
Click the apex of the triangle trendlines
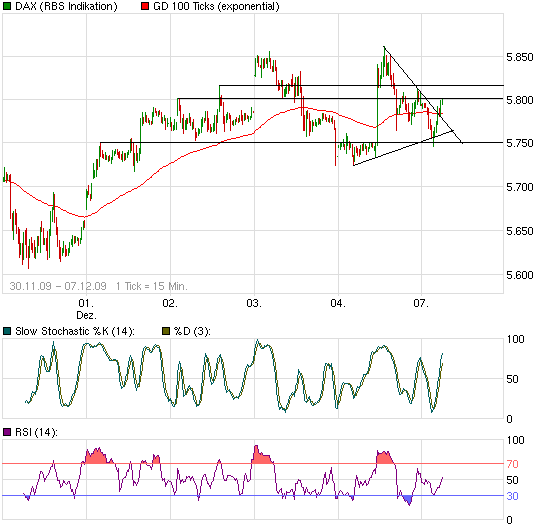click(452, 131)
